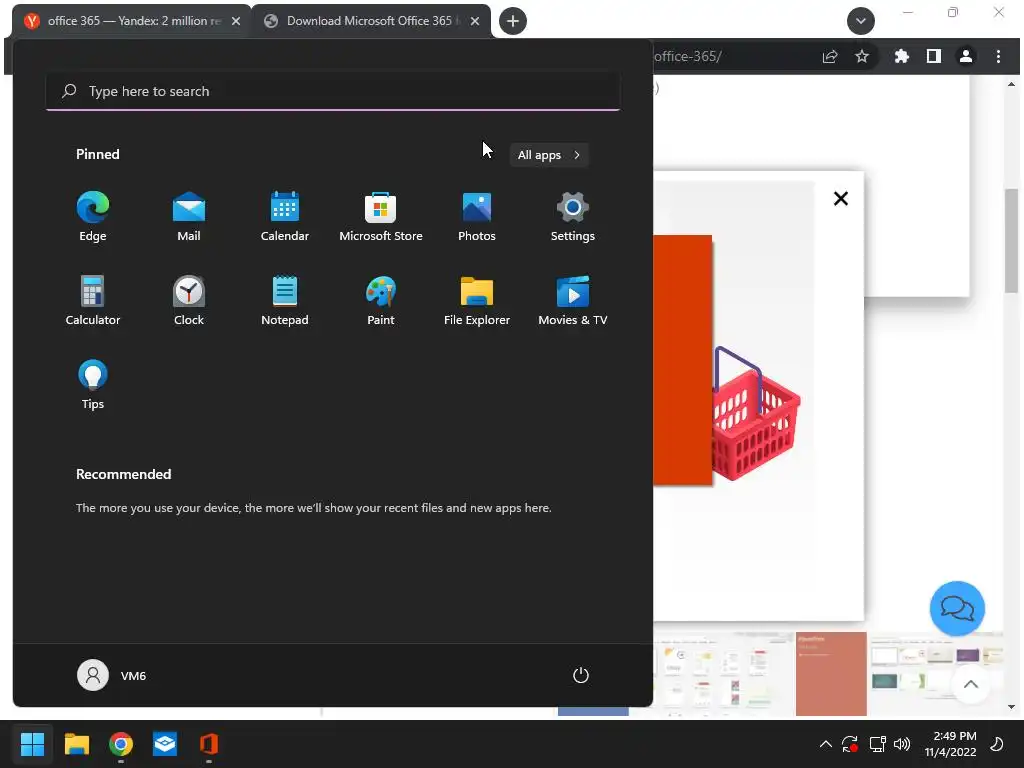Viewport: 1024px width, 768px height.
Task: Click the page vertical scrollbar thumb
Action: (x=1011, y=240)
